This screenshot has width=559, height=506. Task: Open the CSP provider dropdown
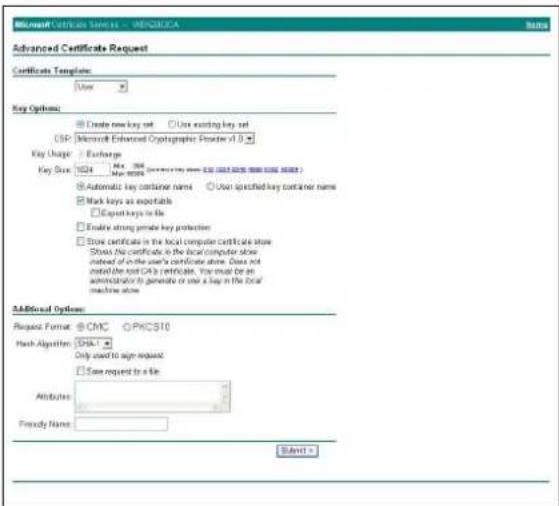[x=164, y=139]
